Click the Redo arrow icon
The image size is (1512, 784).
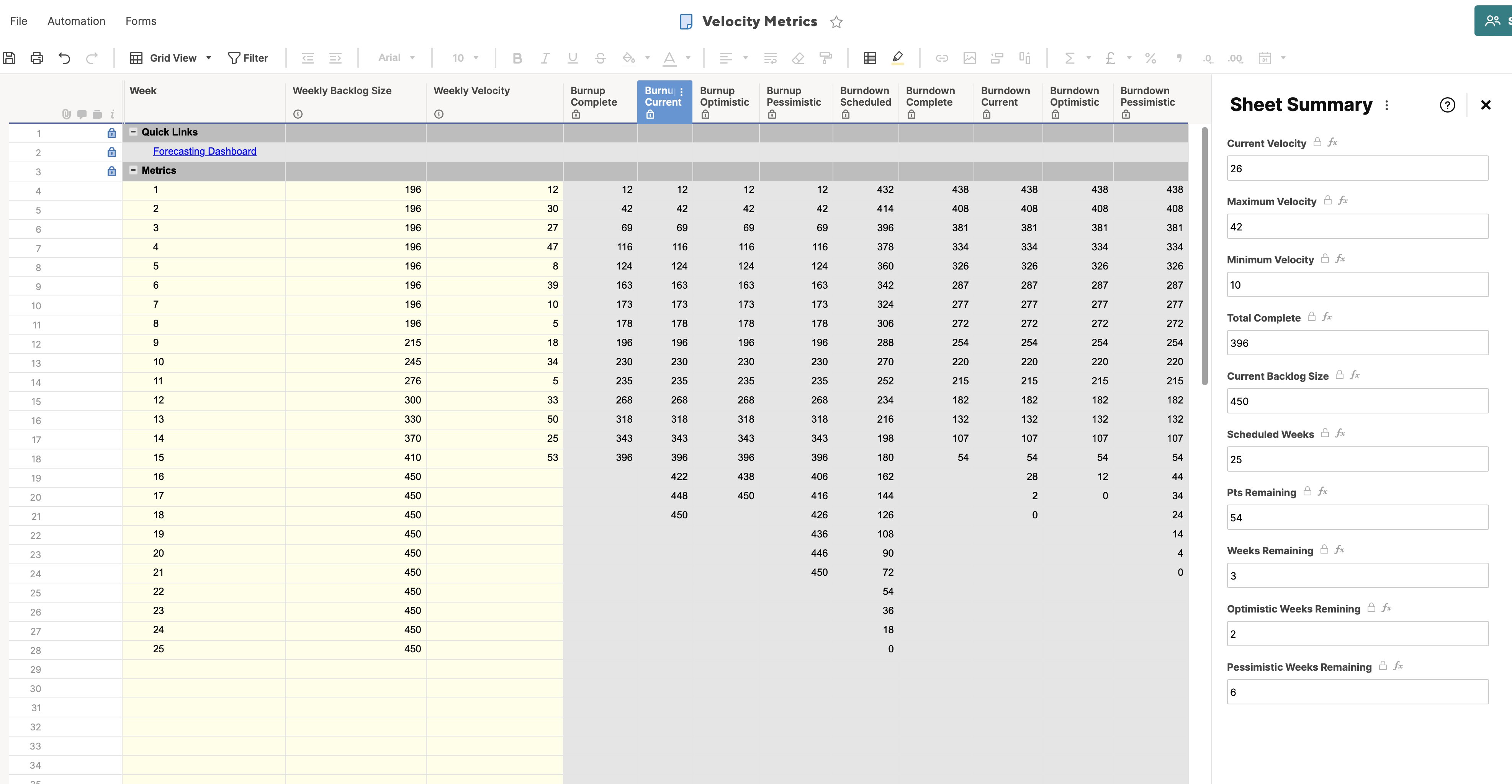click(92, 58)
